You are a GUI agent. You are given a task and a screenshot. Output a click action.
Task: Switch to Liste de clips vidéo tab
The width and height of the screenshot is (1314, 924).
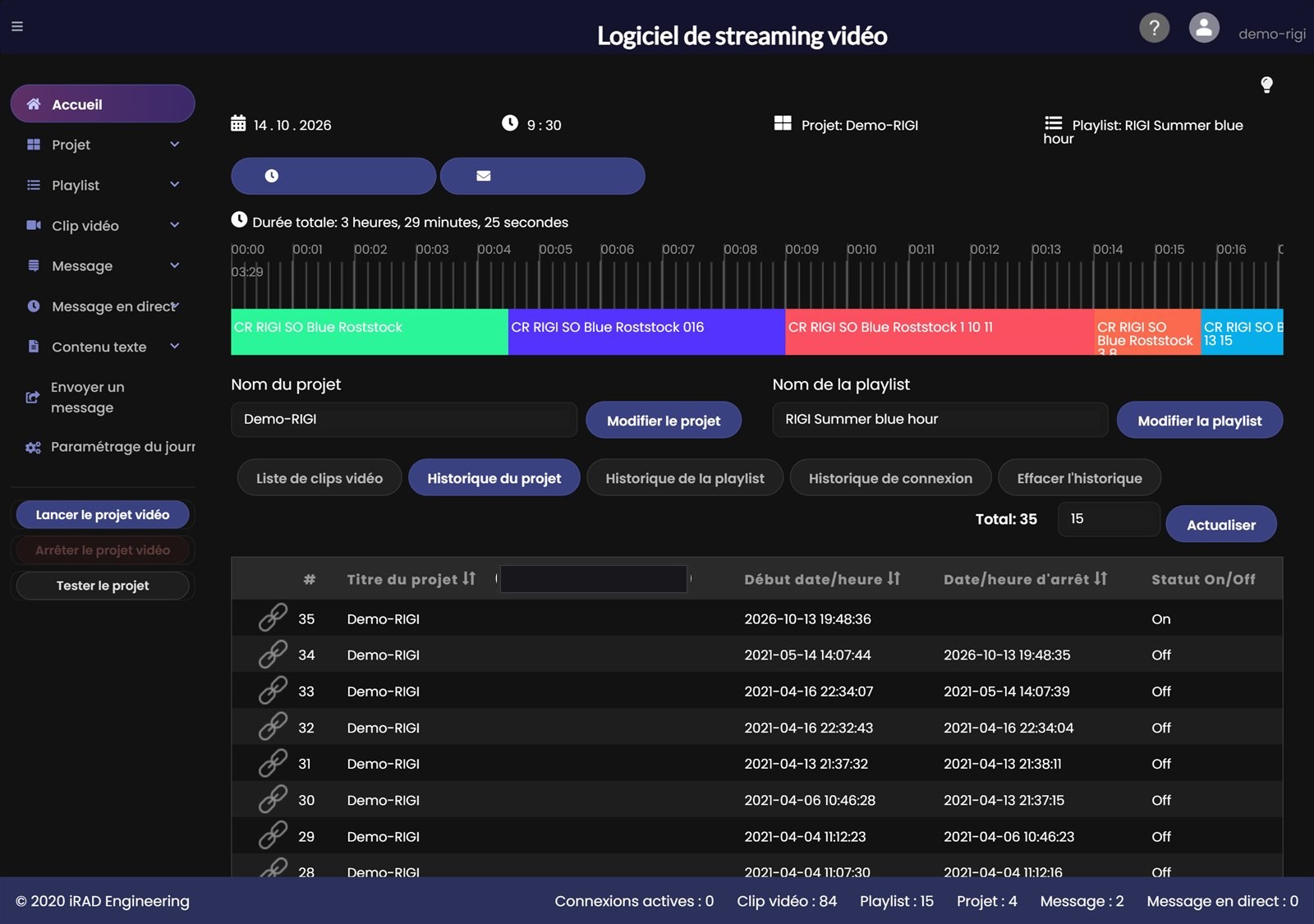(x=319, y=478)
